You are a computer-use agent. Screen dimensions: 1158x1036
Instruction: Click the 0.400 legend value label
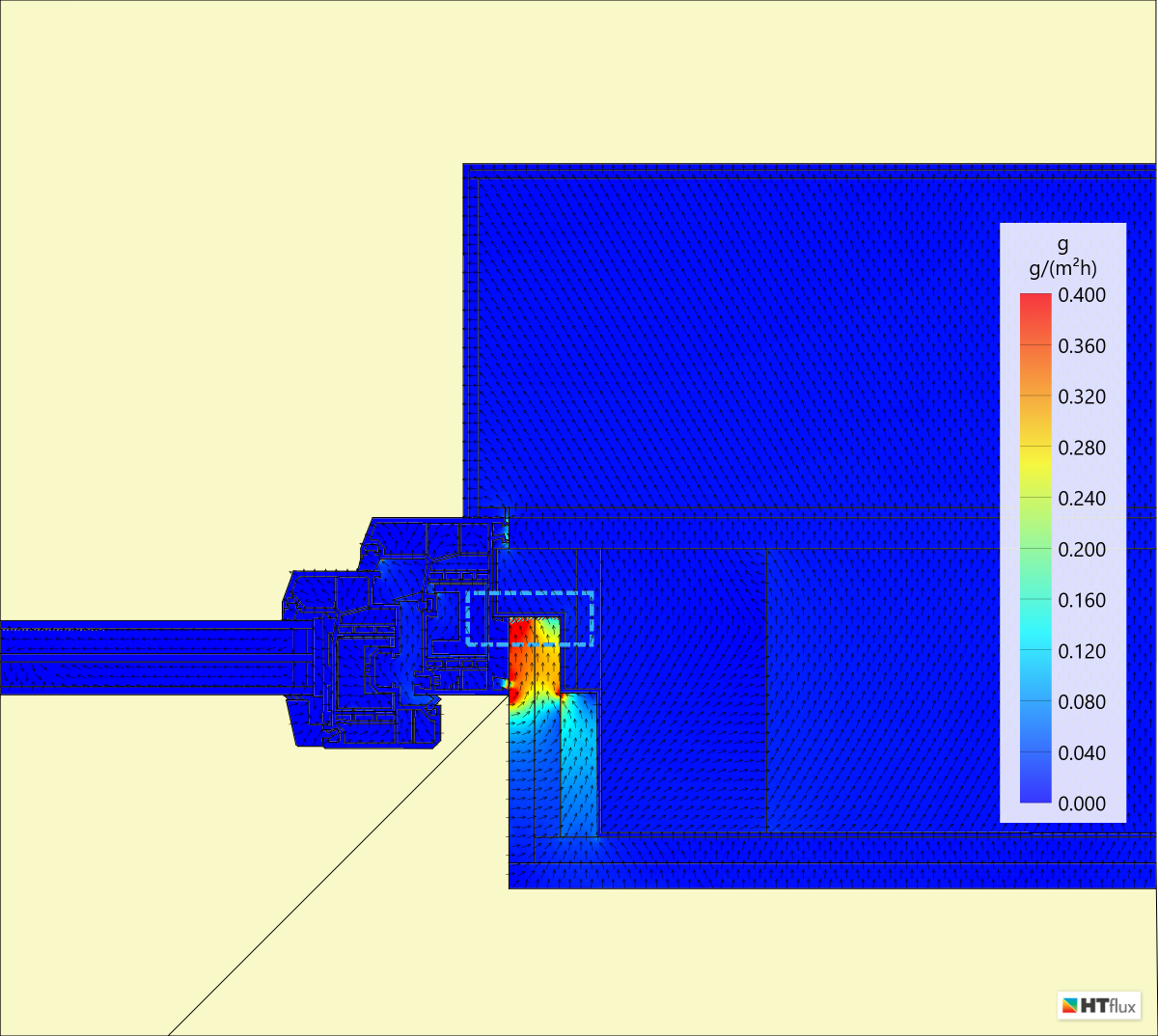tap(1082, 295)
